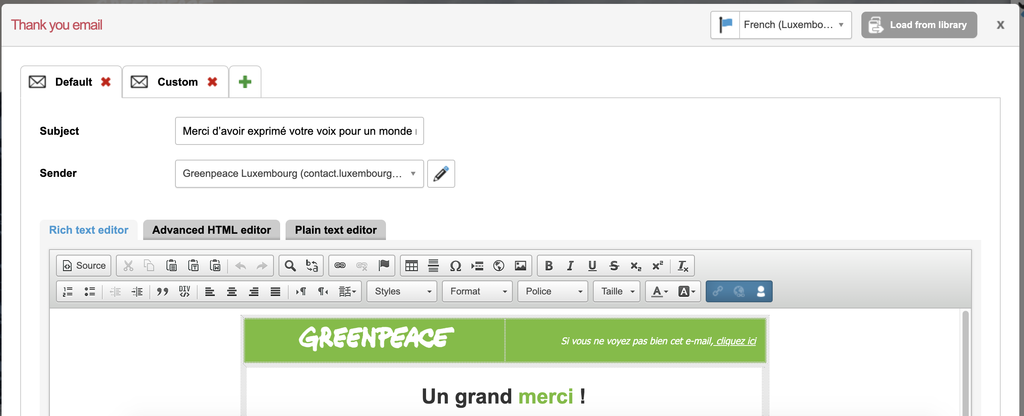Open the Police font dropdown
The height and width of the screenshot is (416, 1024).
pos(552,291)
